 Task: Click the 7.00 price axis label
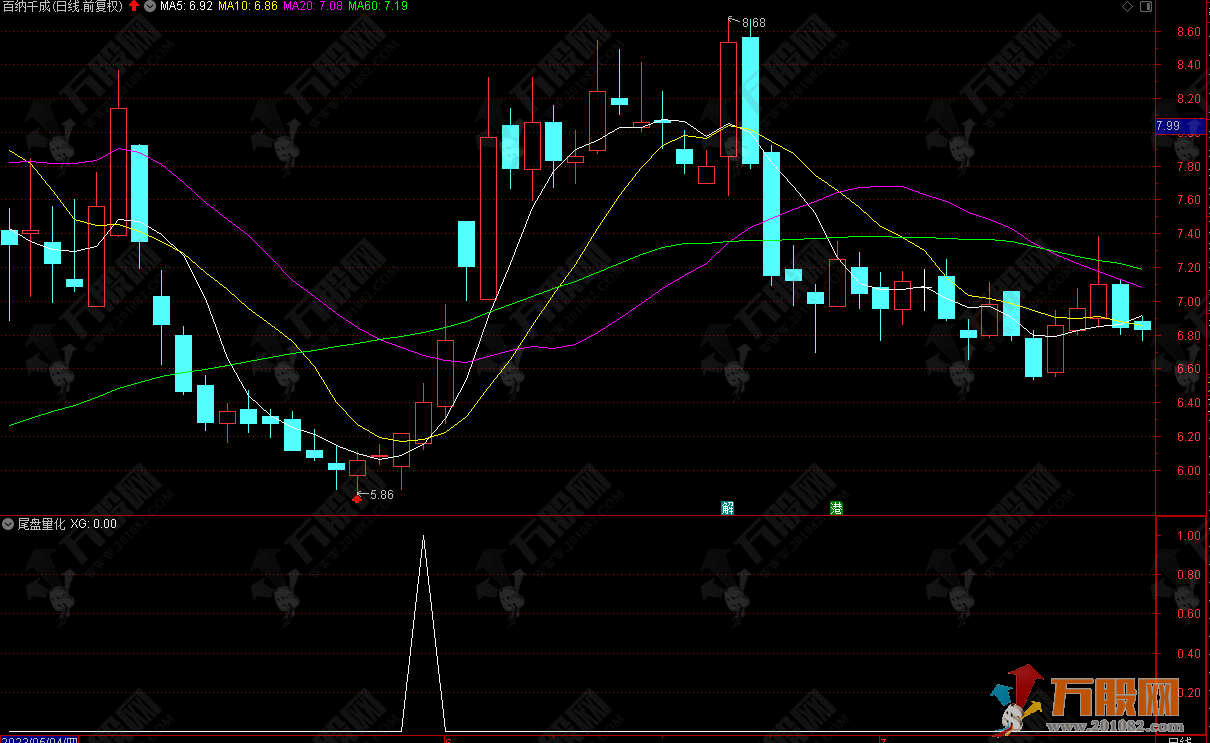coord(1189,302)
